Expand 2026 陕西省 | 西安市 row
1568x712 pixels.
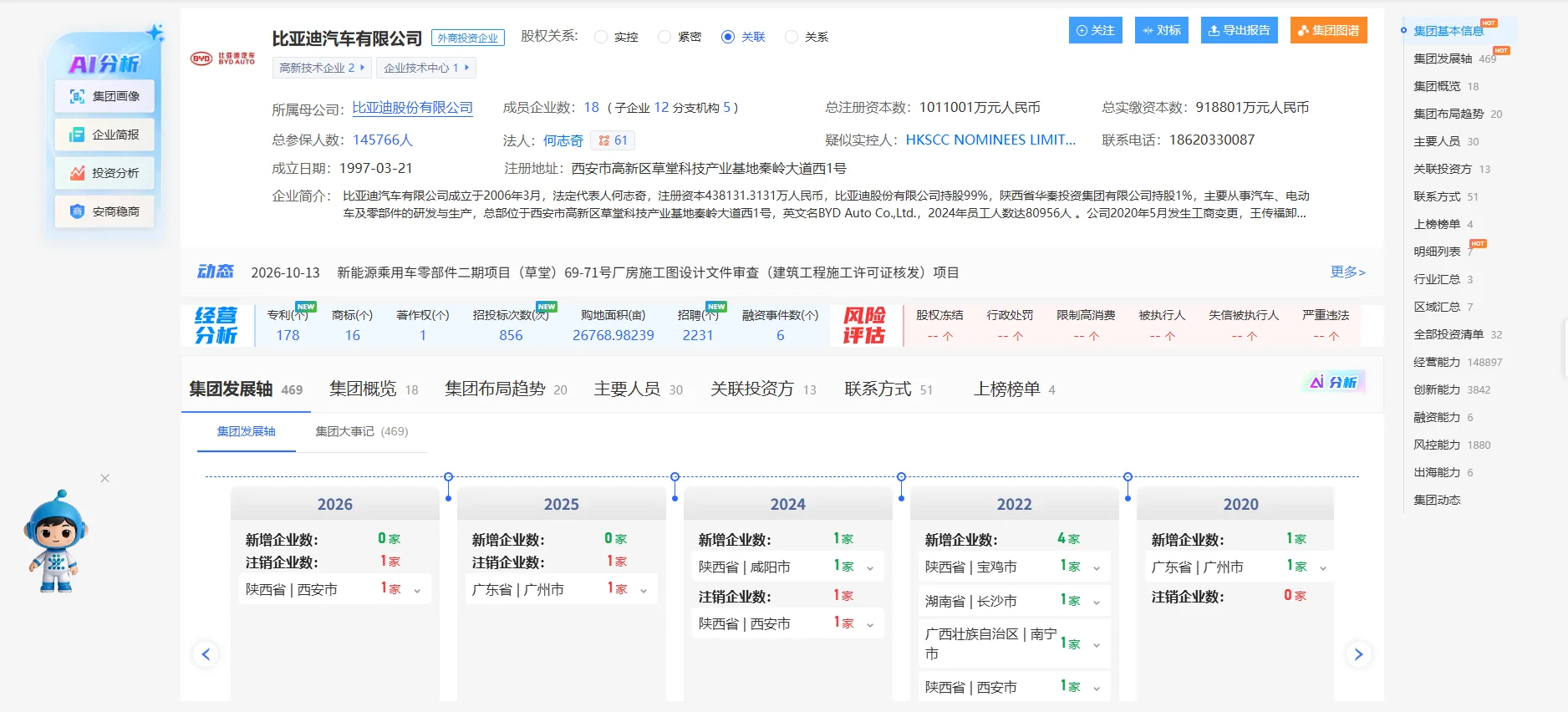coord(334,589)
